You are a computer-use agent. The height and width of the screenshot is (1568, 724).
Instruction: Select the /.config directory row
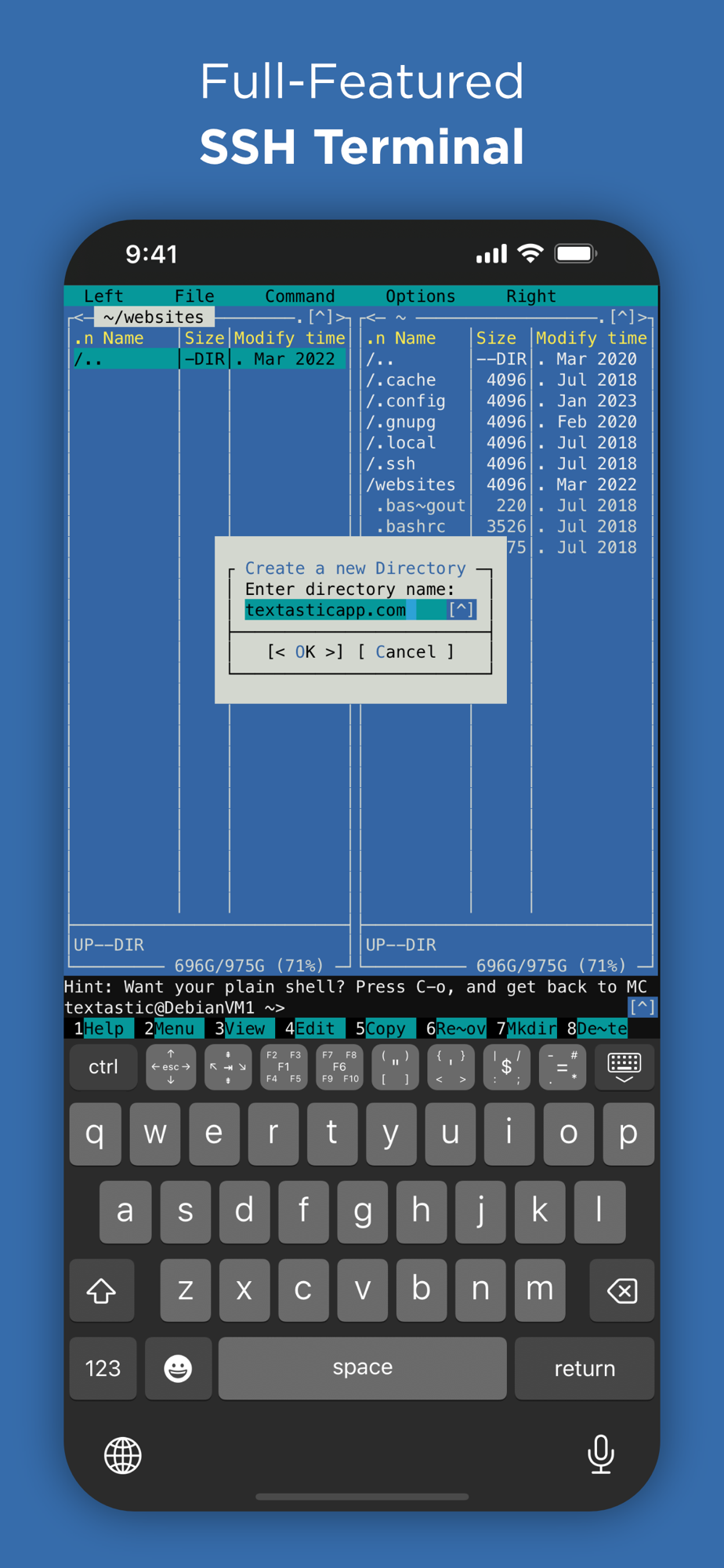point(506,401)
